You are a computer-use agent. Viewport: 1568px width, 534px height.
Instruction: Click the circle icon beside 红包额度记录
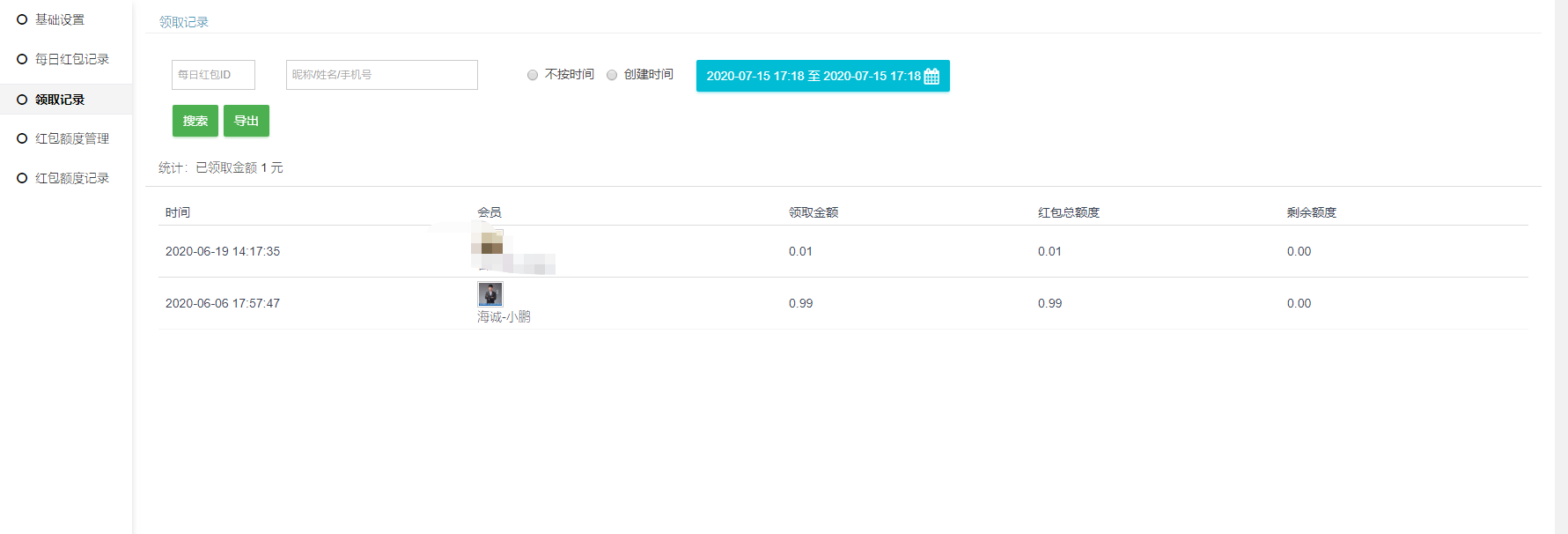tap(22, 178)
